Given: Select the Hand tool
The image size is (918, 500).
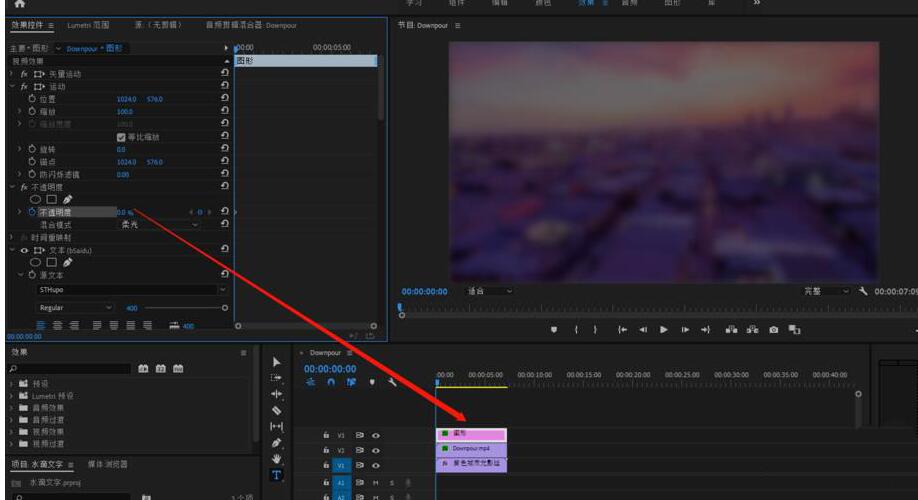Looking at the screenshot, I should pyautogui.click(x=276, y=459).
